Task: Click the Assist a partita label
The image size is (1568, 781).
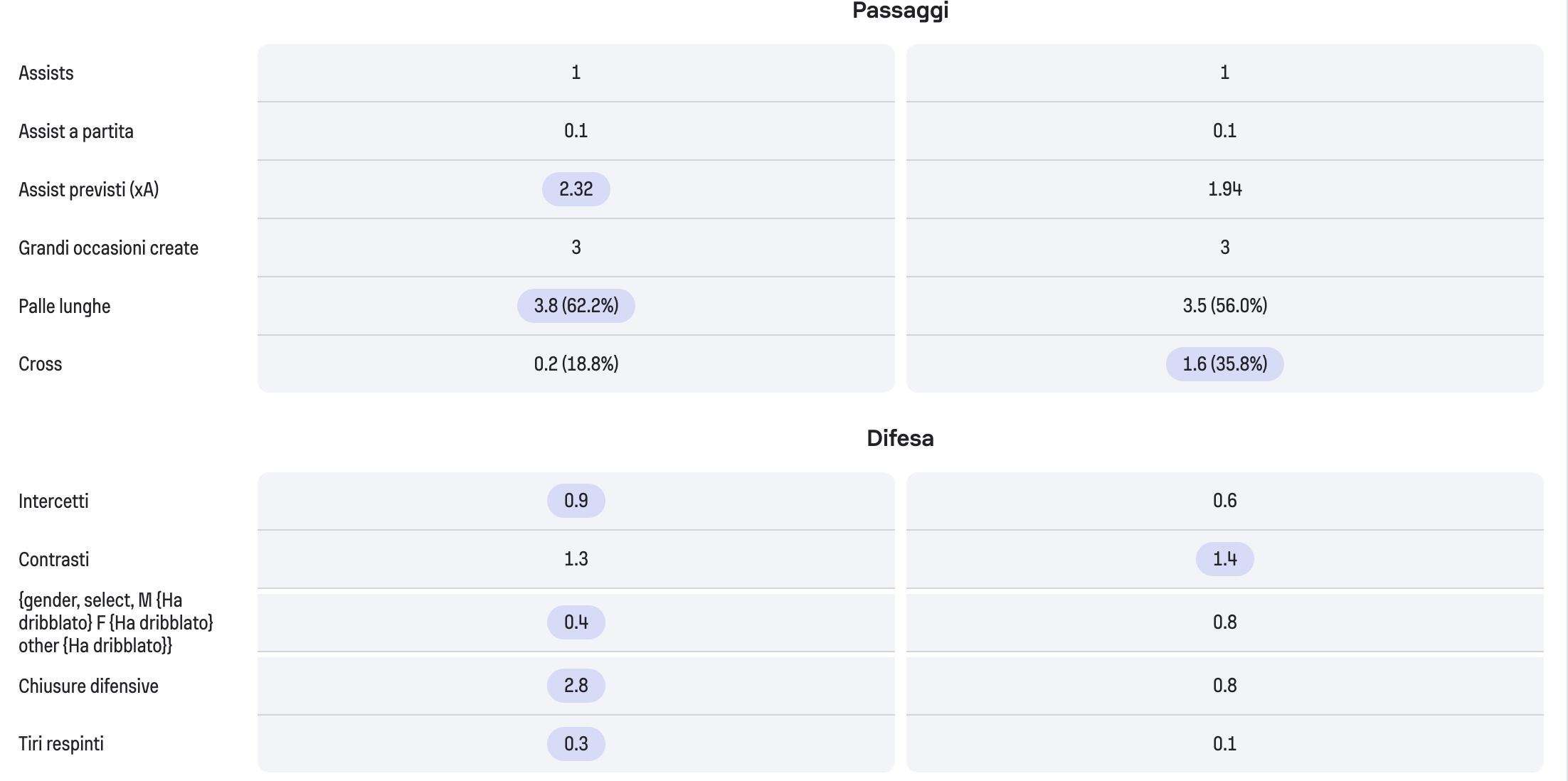Action: tap(76, 132)
